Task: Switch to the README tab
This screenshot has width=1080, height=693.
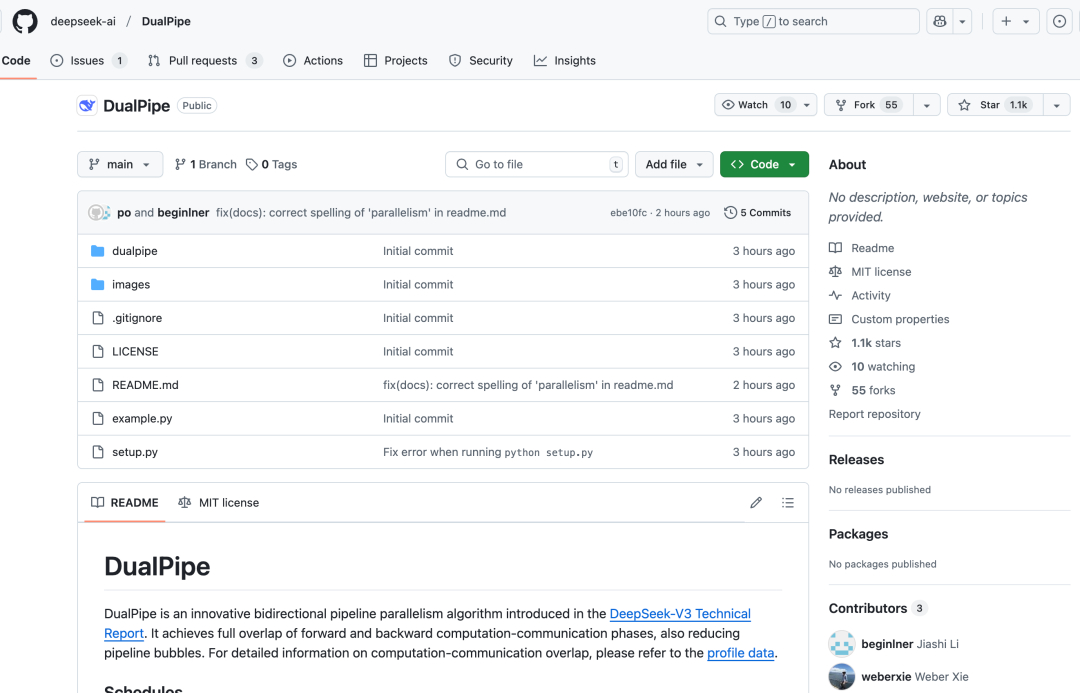Action: [125, 503]
